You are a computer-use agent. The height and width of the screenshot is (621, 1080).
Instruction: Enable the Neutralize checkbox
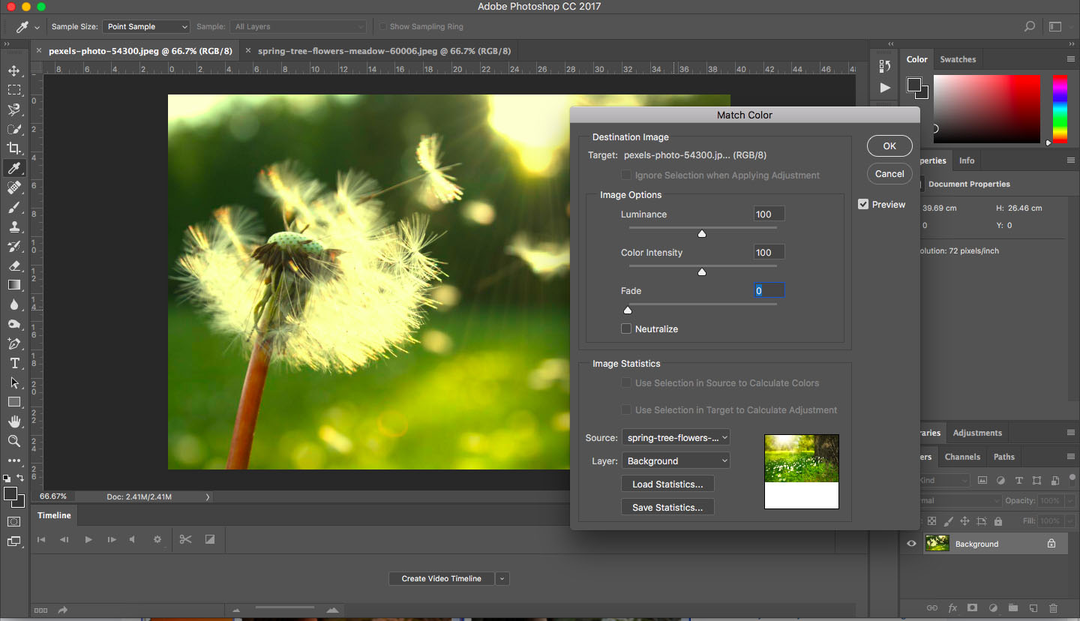click(626, 329)
